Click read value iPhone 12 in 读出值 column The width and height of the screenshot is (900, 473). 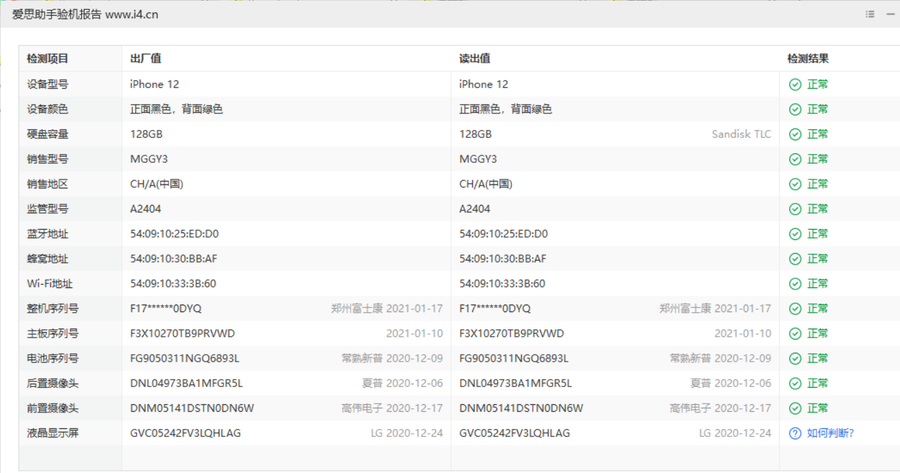tap(484, 84)
